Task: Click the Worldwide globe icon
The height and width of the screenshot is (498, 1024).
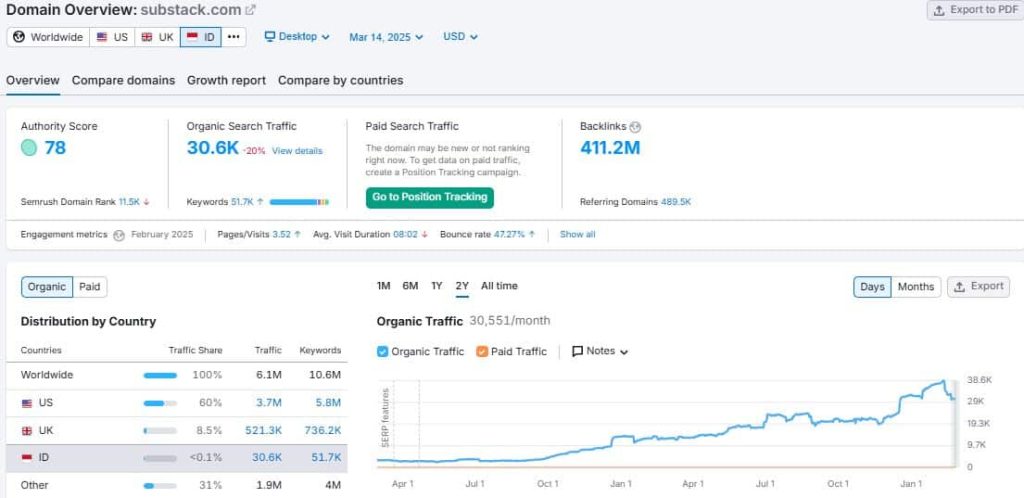Action: (x=20, y=37)
